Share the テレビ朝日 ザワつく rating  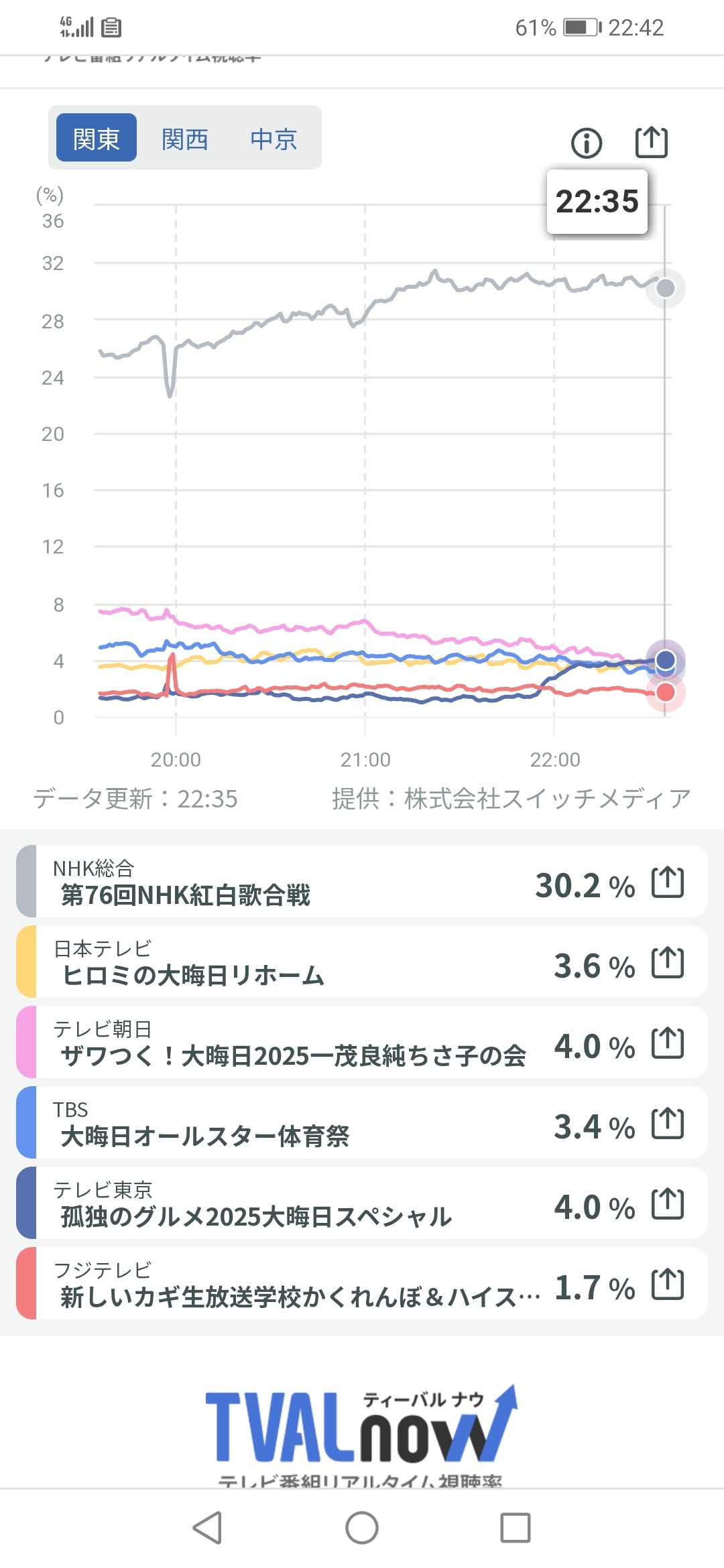[x=668, y=1043]
